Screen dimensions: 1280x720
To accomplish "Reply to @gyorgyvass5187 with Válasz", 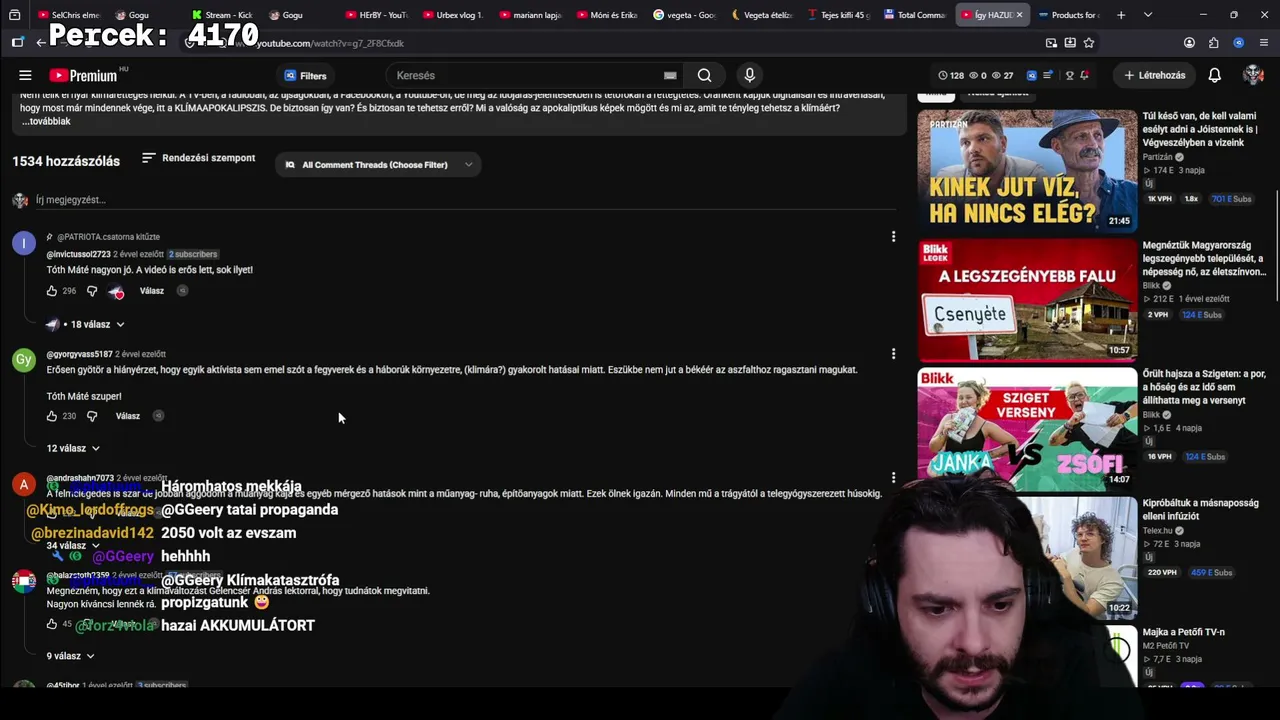I will point(128,416).
